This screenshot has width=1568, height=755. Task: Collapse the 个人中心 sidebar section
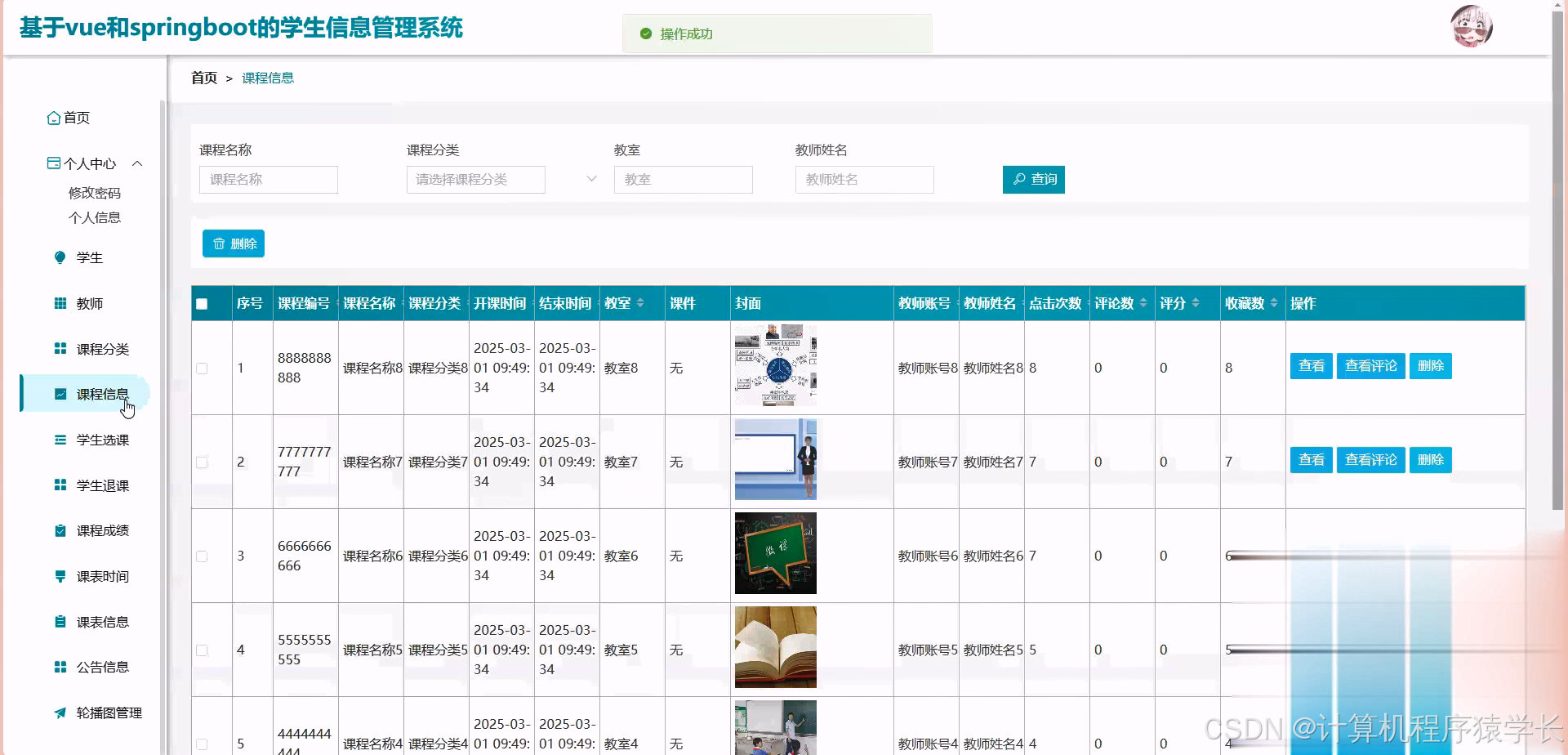point(138,163)
